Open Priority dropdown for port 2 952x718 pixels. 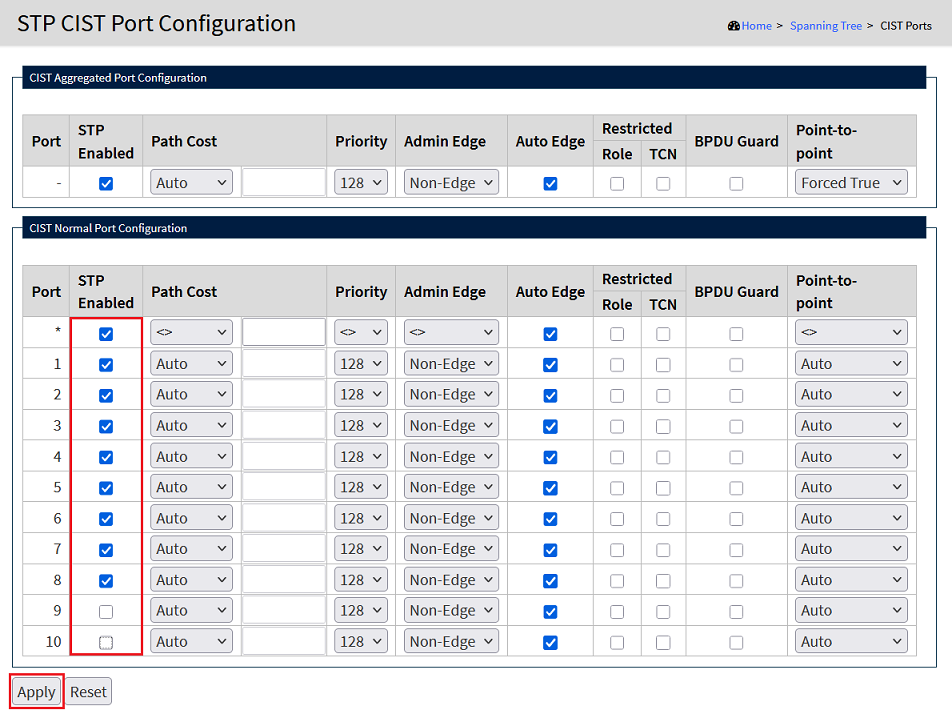coord(361,395)
